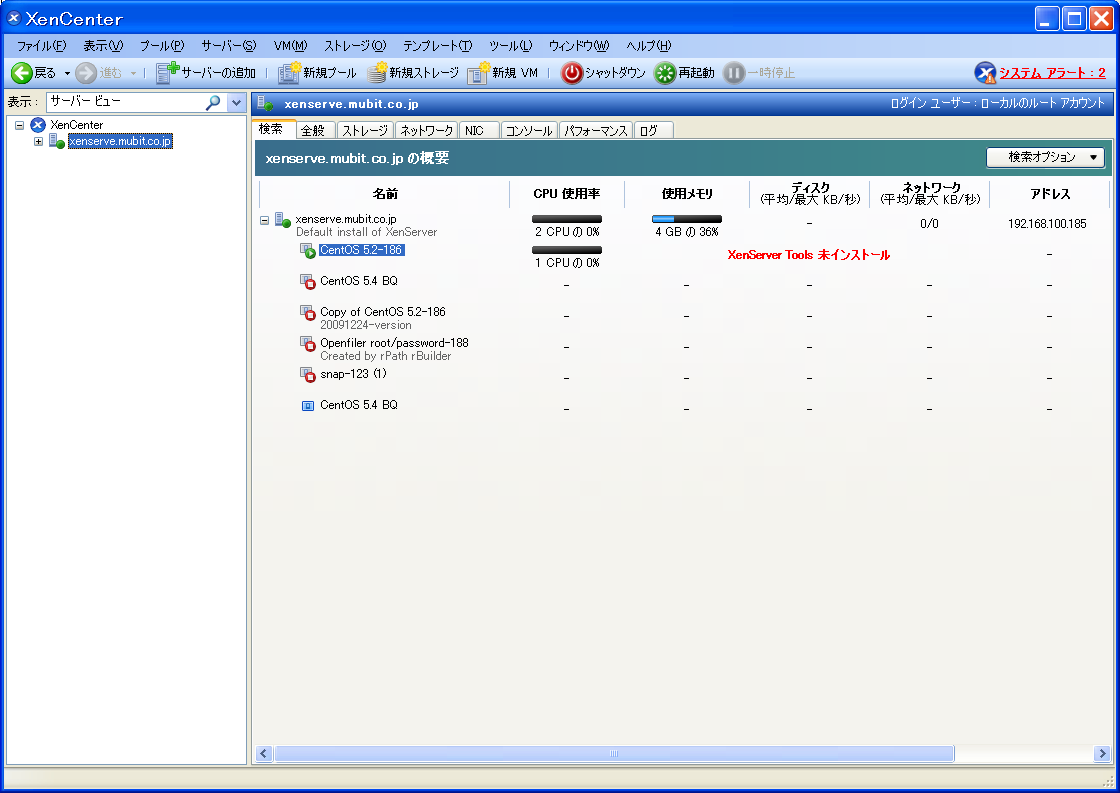Click the Network (ネットワーク) column header

(x=930, y=194)
